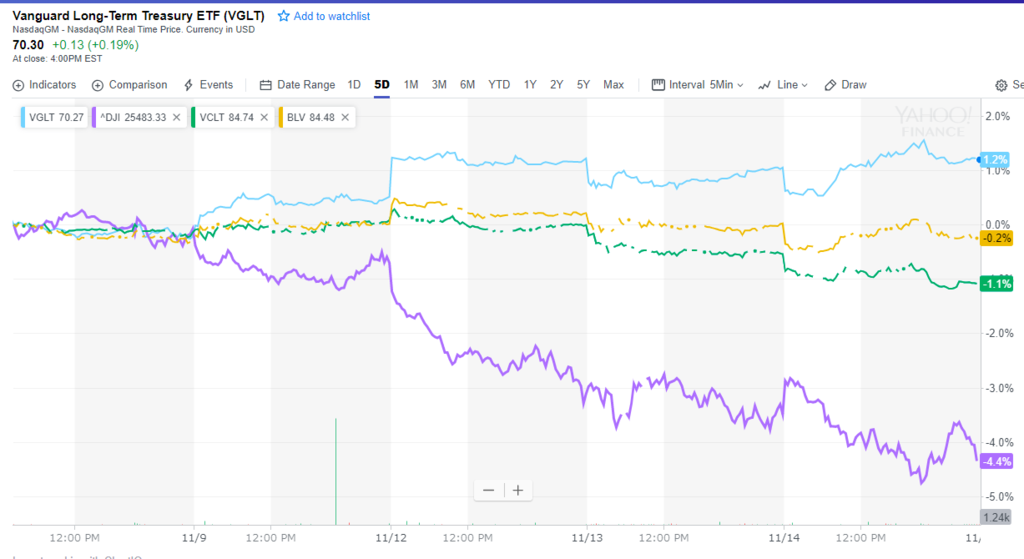The image size is (1024, 559).
Task: Click the +0.13 (+0.19%) change value
Action: click(95, 45)
